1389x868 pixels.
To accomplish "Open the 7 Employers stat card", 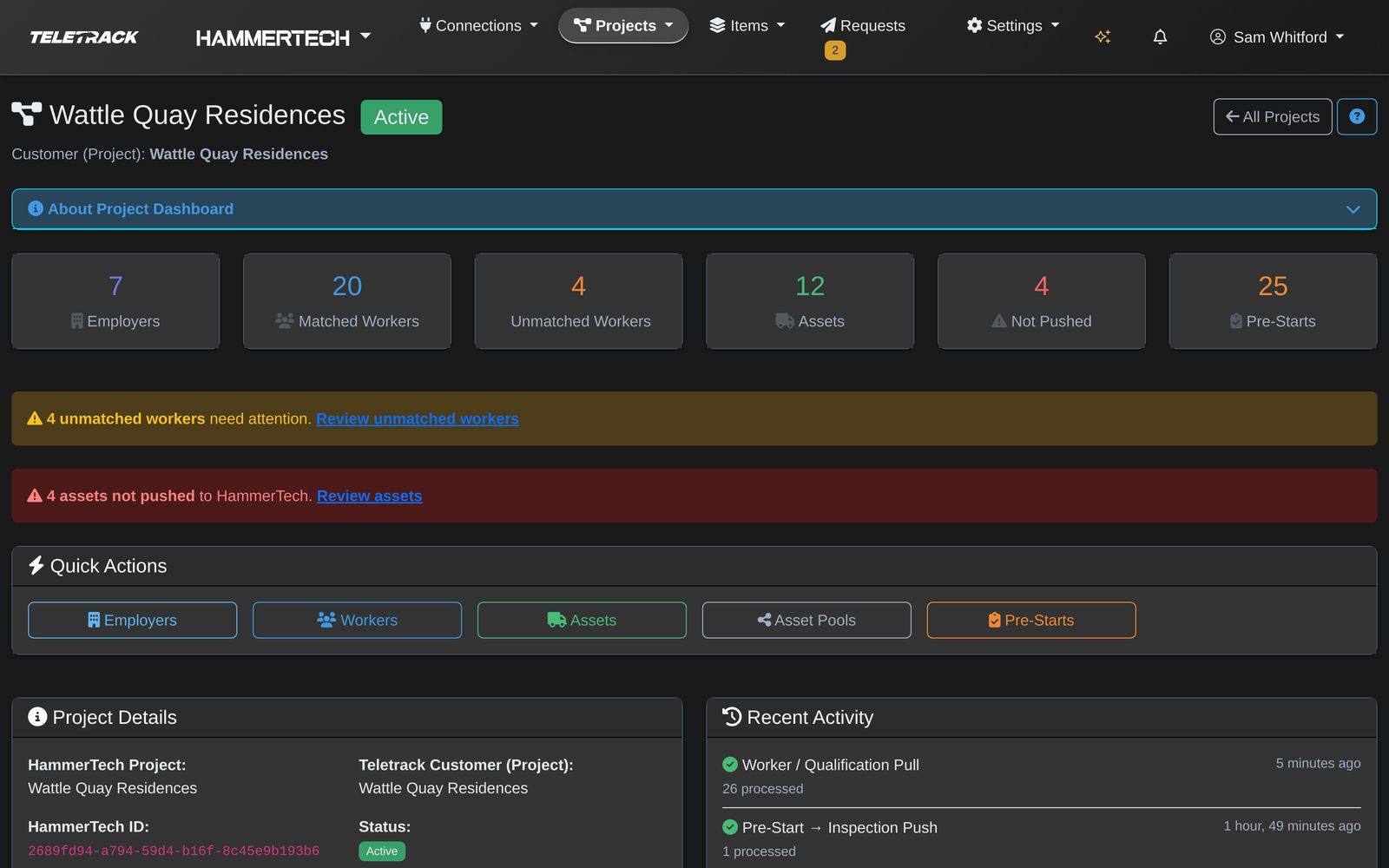I will (115, 301).
